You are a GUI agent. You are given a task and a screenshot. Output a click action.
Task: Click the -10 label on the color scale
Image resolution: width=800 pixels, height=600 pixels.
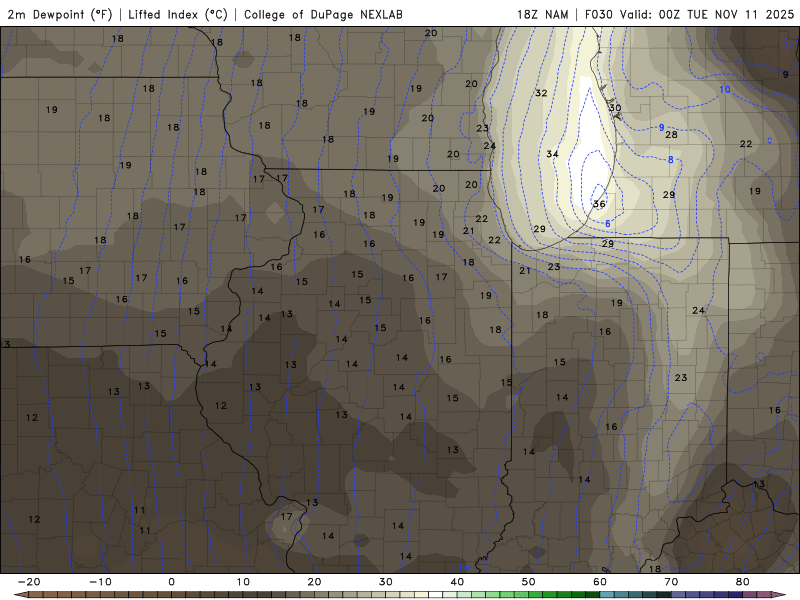[x=100, y=582]
